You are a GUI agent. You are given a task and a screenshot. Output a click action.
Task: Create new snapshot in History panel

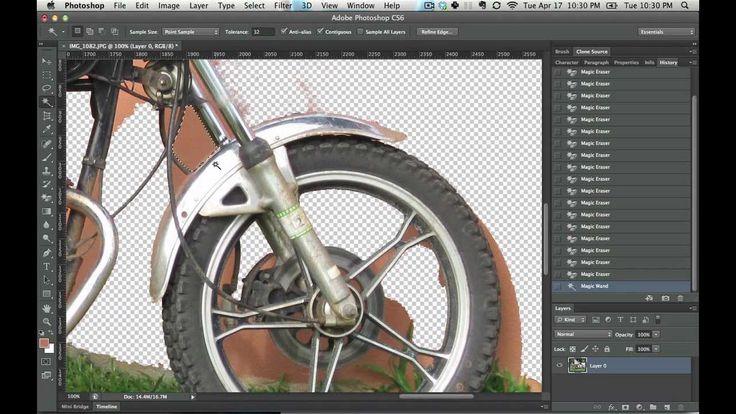coord(665,298)
